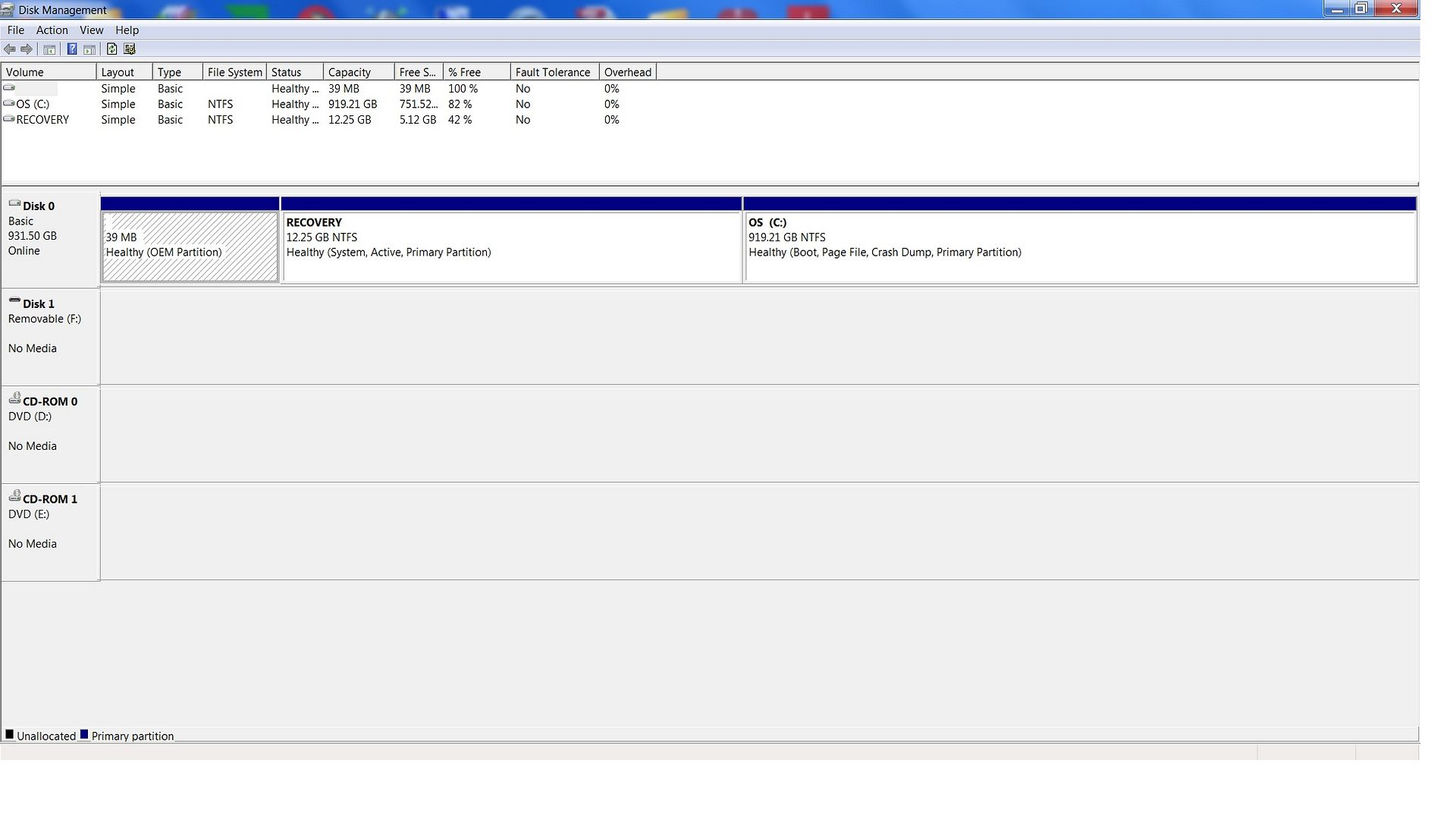The height and width of the screenshot is (814, 1456).
Task: Click the Back arrow in the toolbar
Action: click(10, 49)
